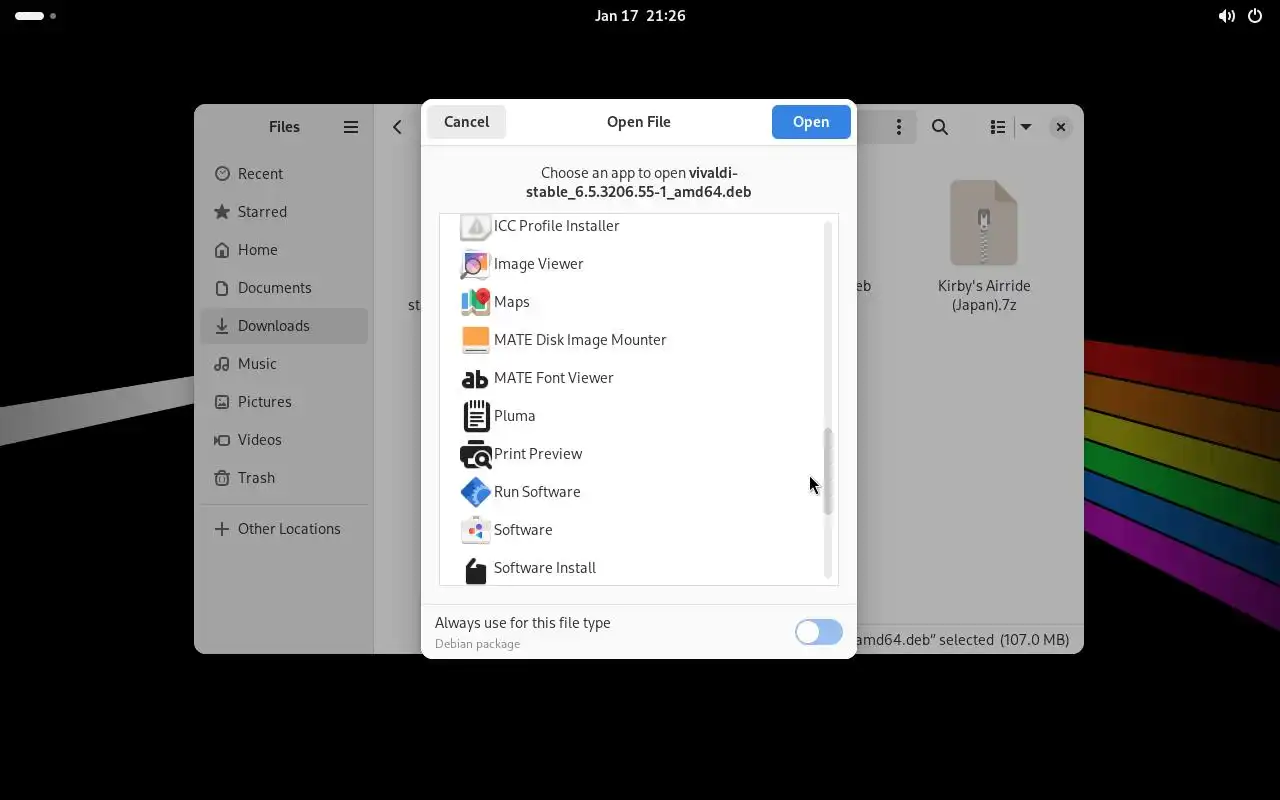Viewport: 1280px width, 800px height.
Task: Open Pictures in Files sidebar
Action: [284, 402]
